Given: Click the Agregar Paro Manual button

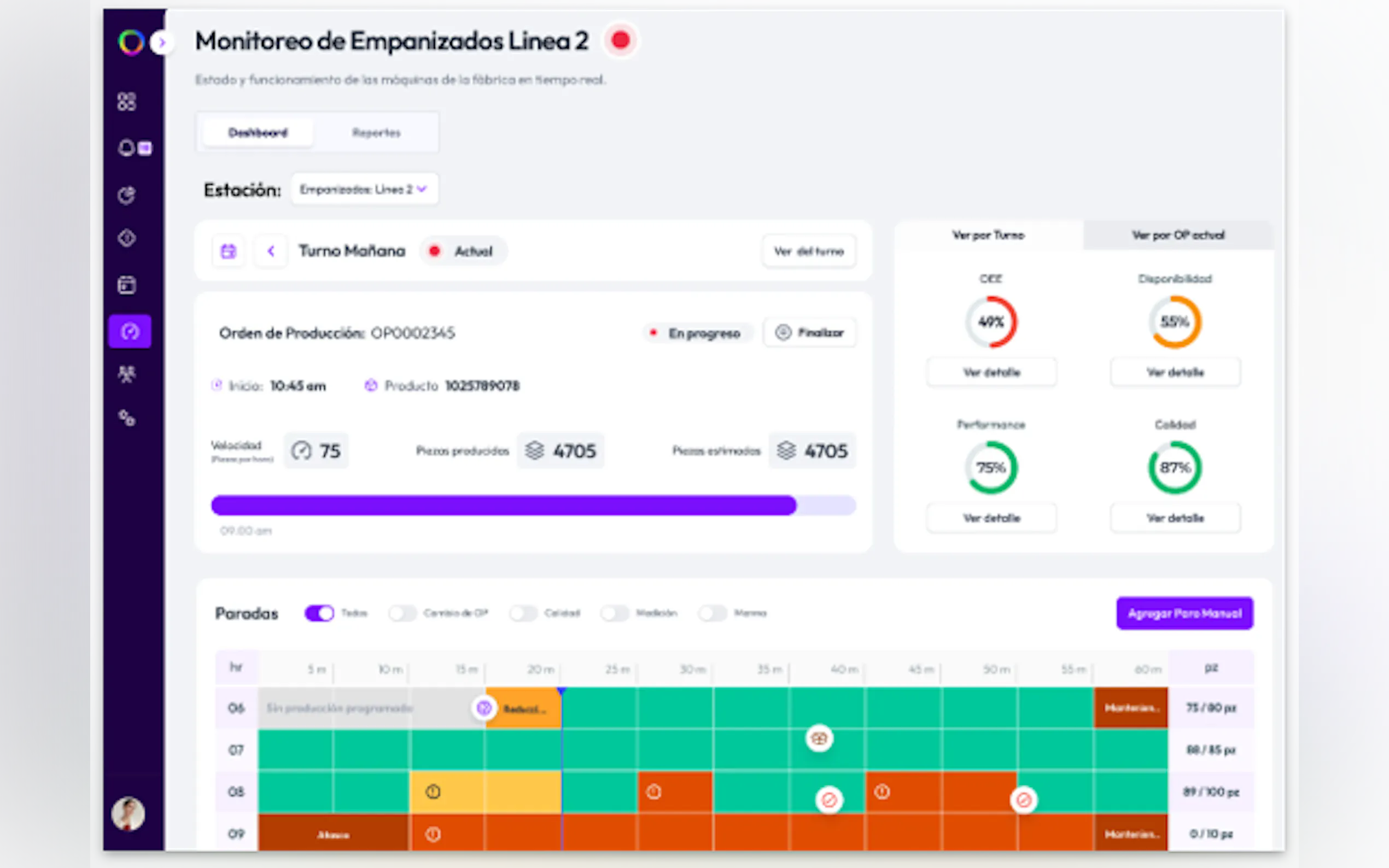Looking at the screenshot, I should point(1184,613).
